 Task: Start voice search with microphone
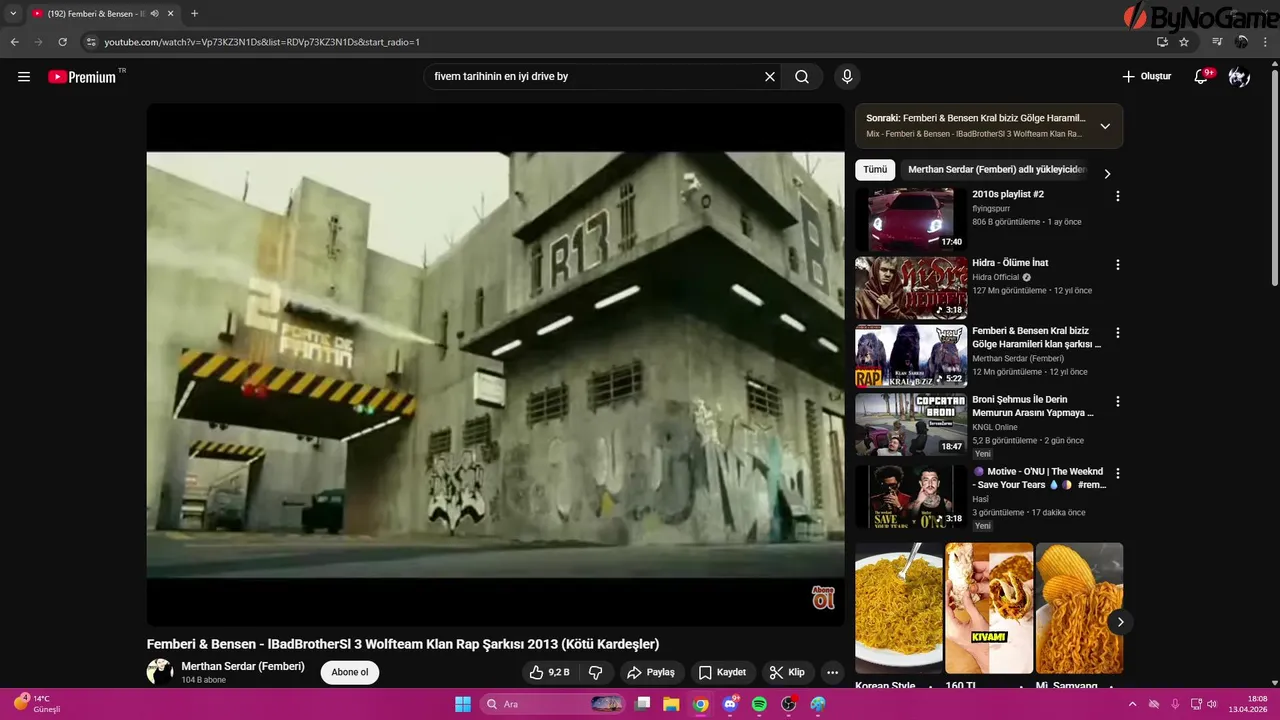click(847, 77)
